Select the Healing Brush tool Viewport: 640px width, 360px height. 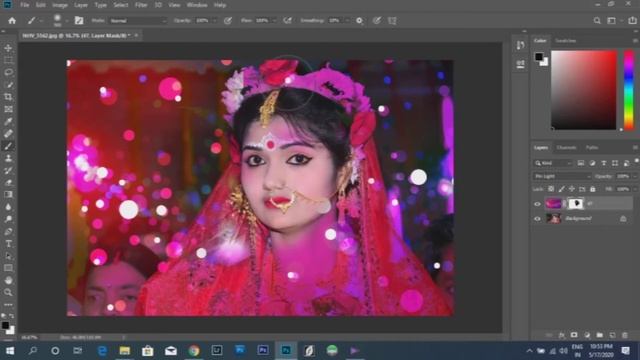8,134
